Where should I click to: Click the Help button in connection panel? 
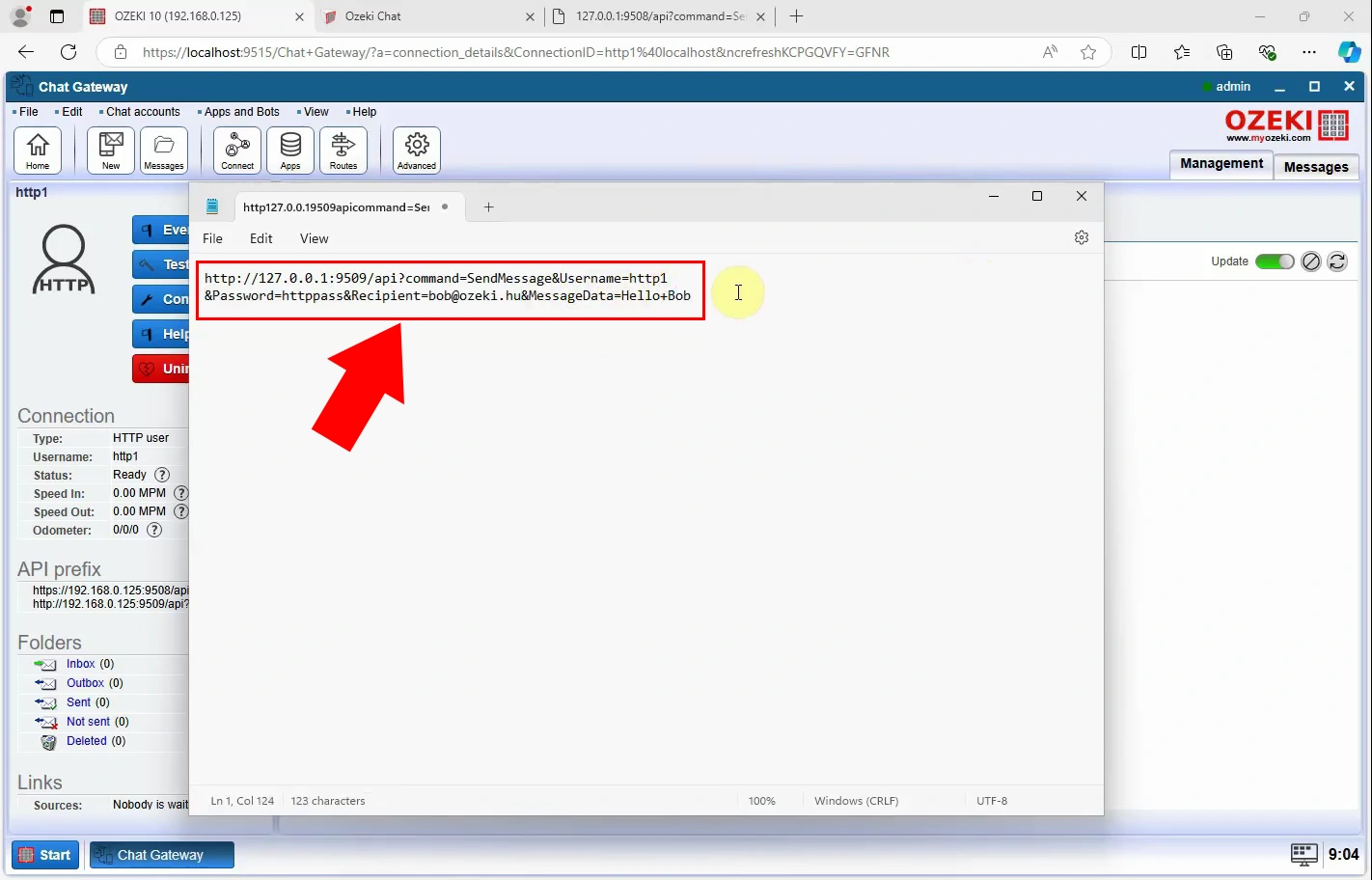pos(161,334)
